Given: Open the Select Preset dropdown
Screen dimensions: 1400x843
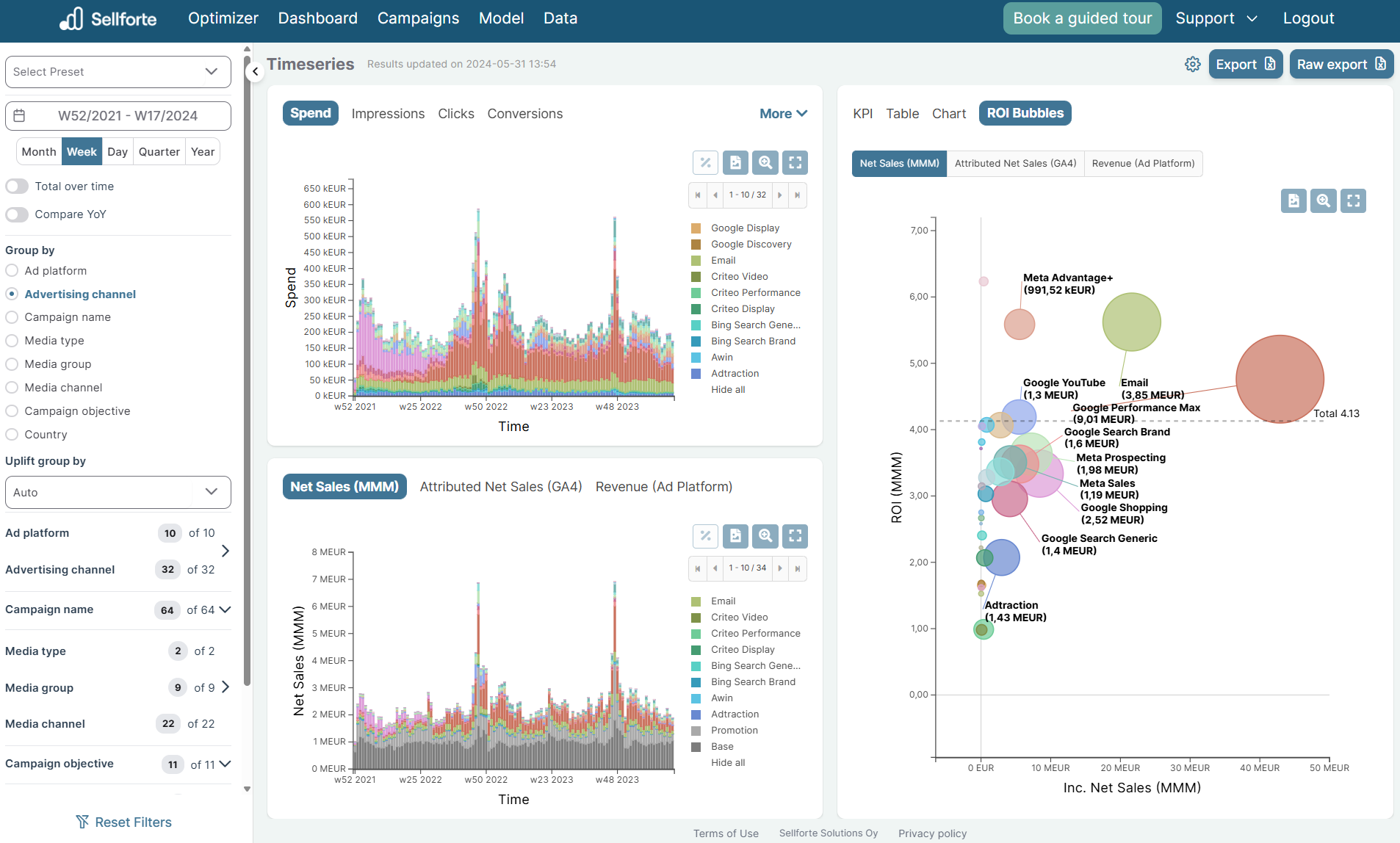Looking at the screenshot, I should coord(118,72).
